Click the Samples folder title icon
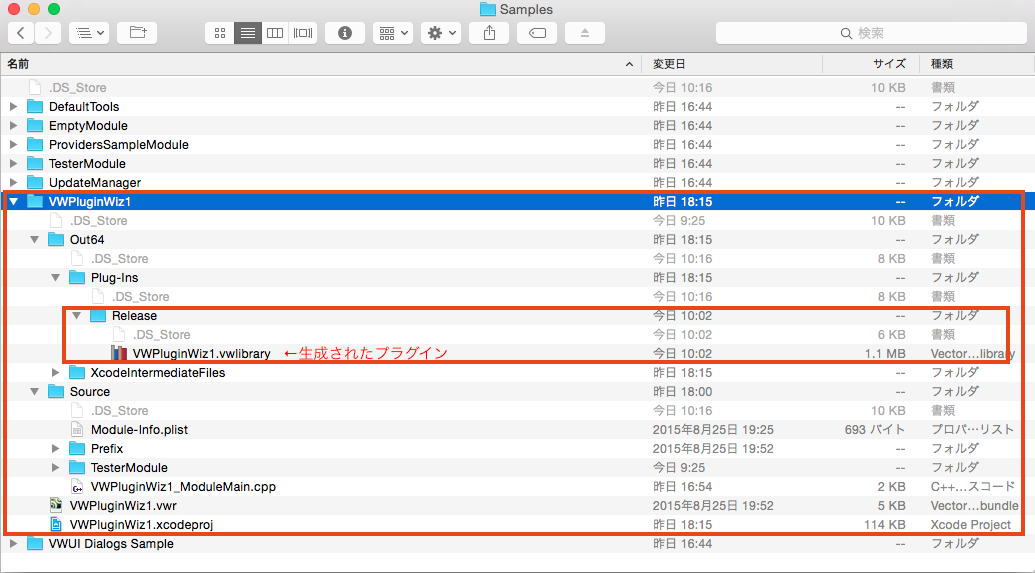Viewport: 1035px width, 573px height. 488,9
